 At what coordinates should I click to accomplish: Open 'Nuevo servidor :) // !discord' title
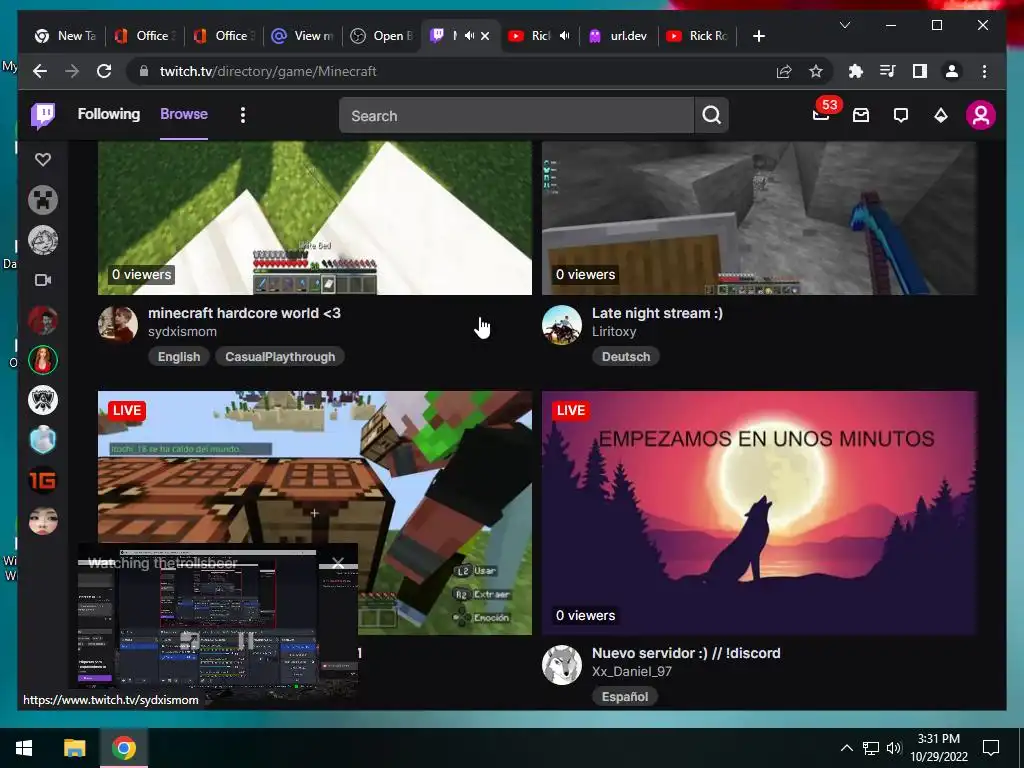click(686, 653)
